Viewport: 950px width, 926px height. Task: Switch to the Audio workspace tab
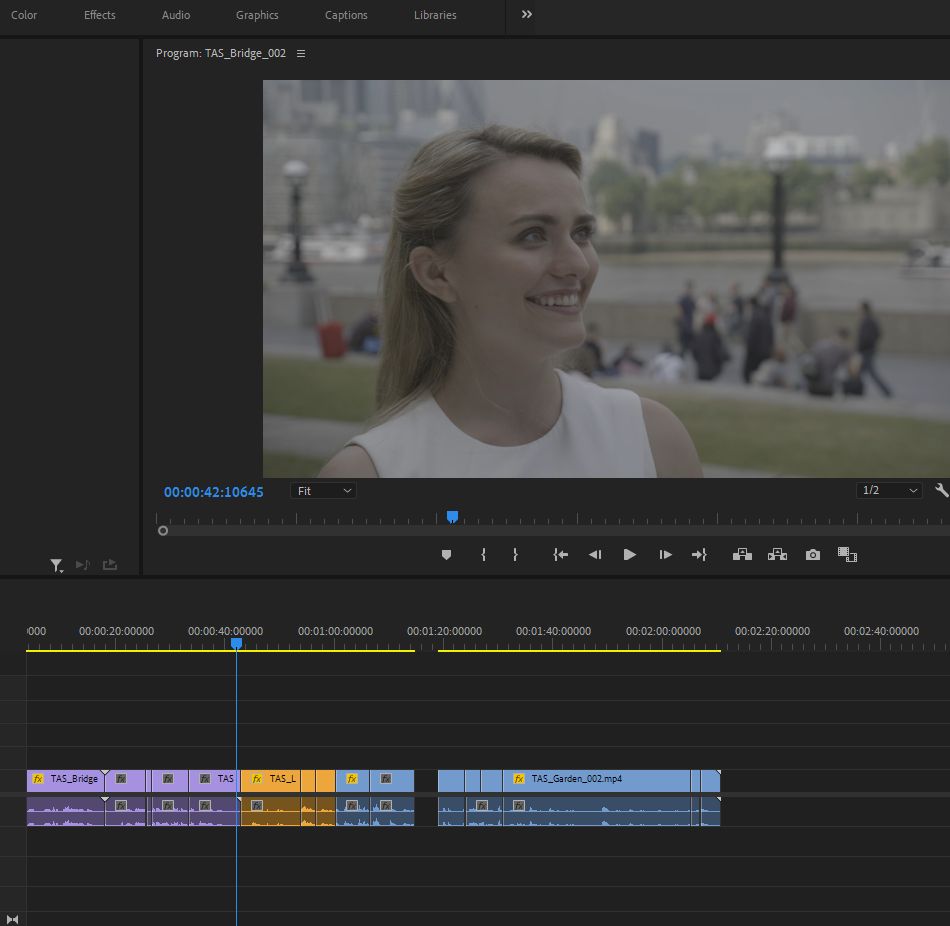(x=176, y=15)
